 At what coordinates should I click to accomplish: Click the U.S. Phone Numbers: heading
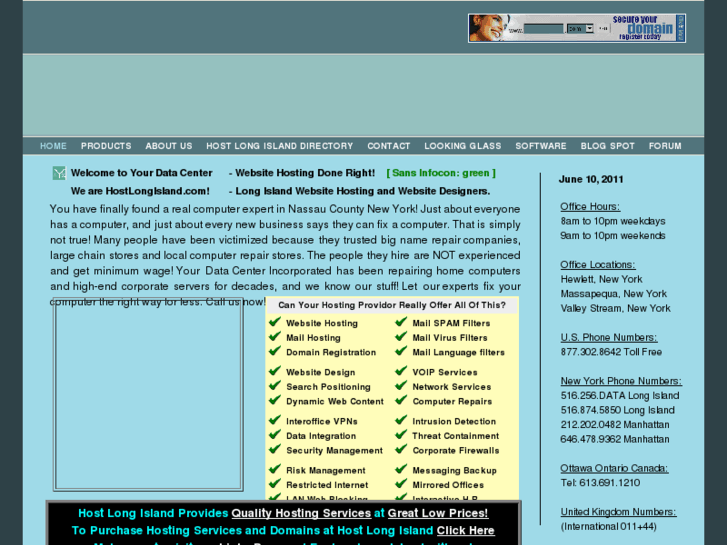609,338
